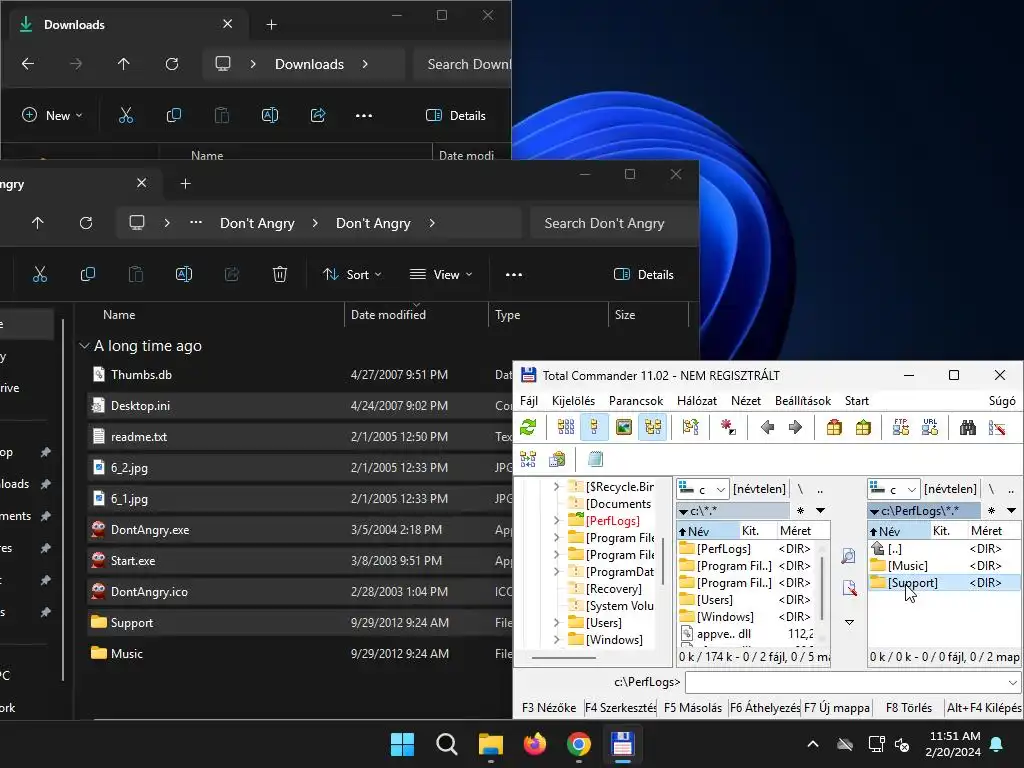The image size is (1024, 768).
Task: Go forward with Total Commander right arrow
Action: click(795, 428)
